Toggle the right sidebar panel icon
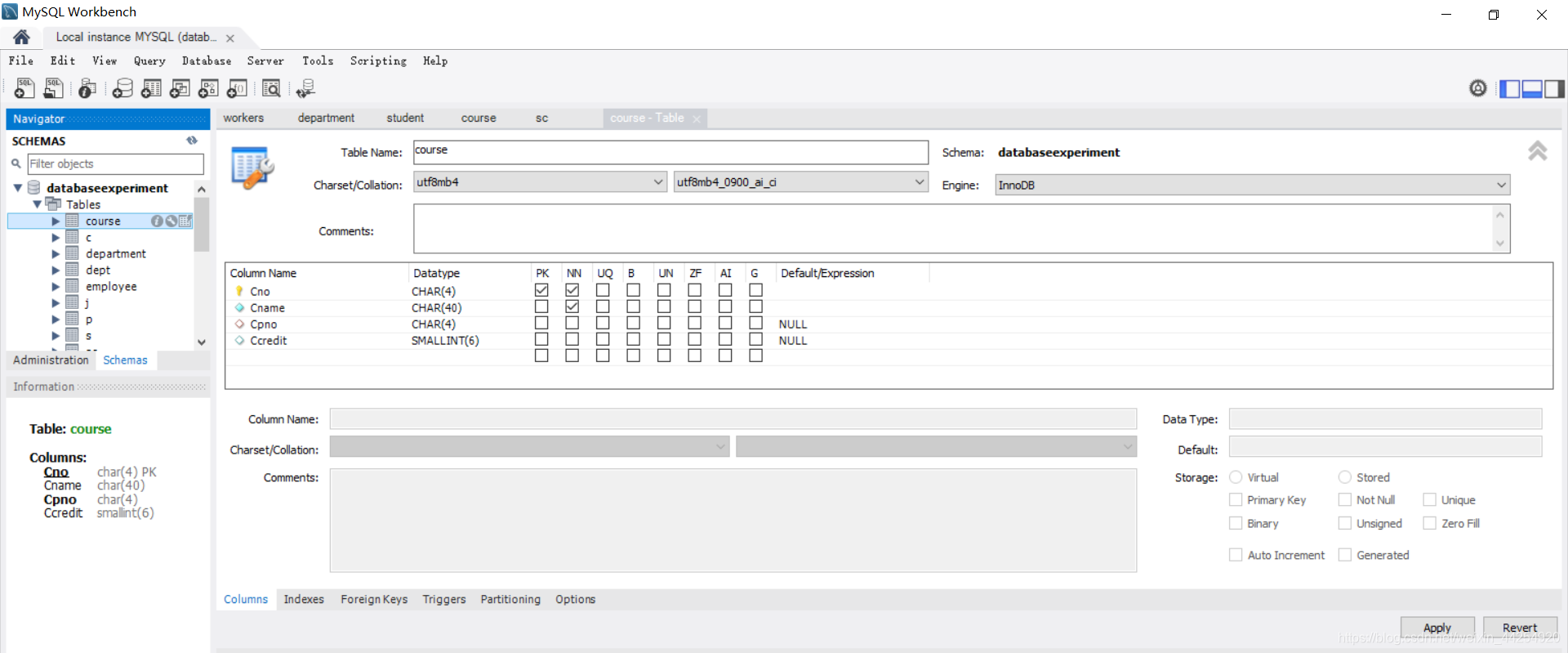This screenshot has width=1568, height=653. 1554,88
